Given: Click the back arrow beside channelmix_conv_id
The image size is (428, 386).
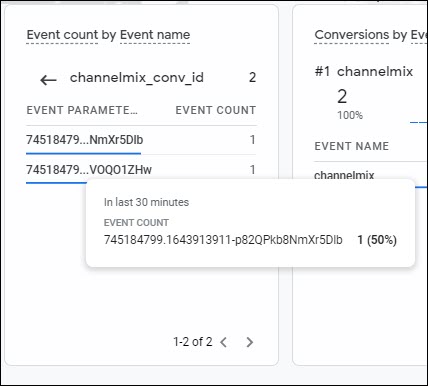Looking at the screenshot, I should click(x=48, y=80).
